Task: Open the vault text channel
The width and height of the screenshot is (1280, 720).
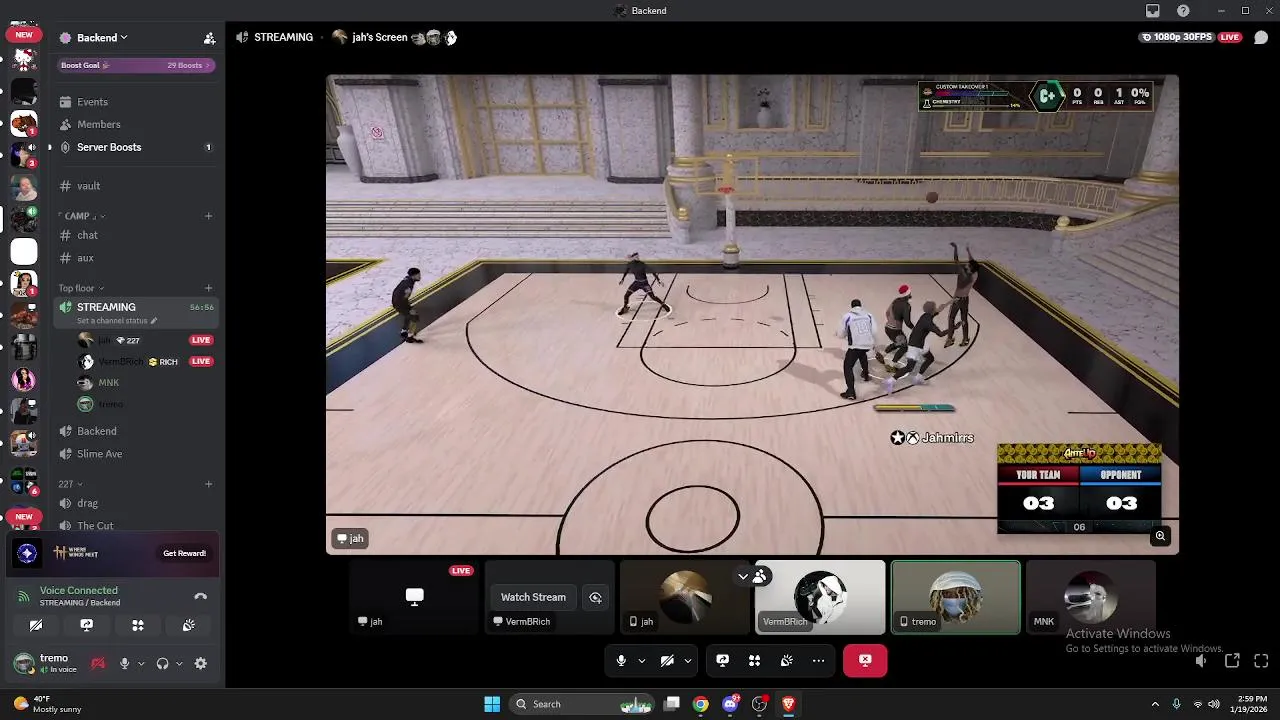Action: [x=135, y=186]
